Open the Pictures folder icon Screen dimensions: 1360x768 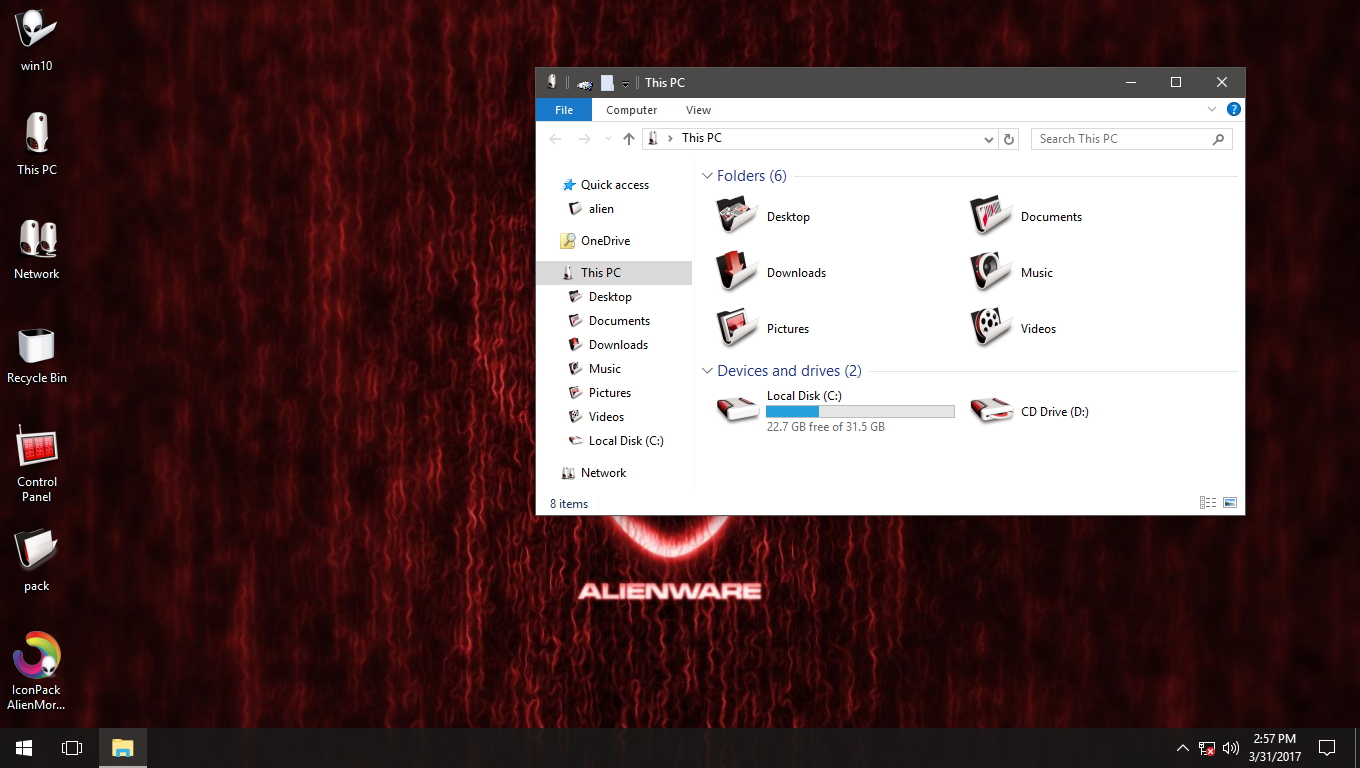[736, 328]
